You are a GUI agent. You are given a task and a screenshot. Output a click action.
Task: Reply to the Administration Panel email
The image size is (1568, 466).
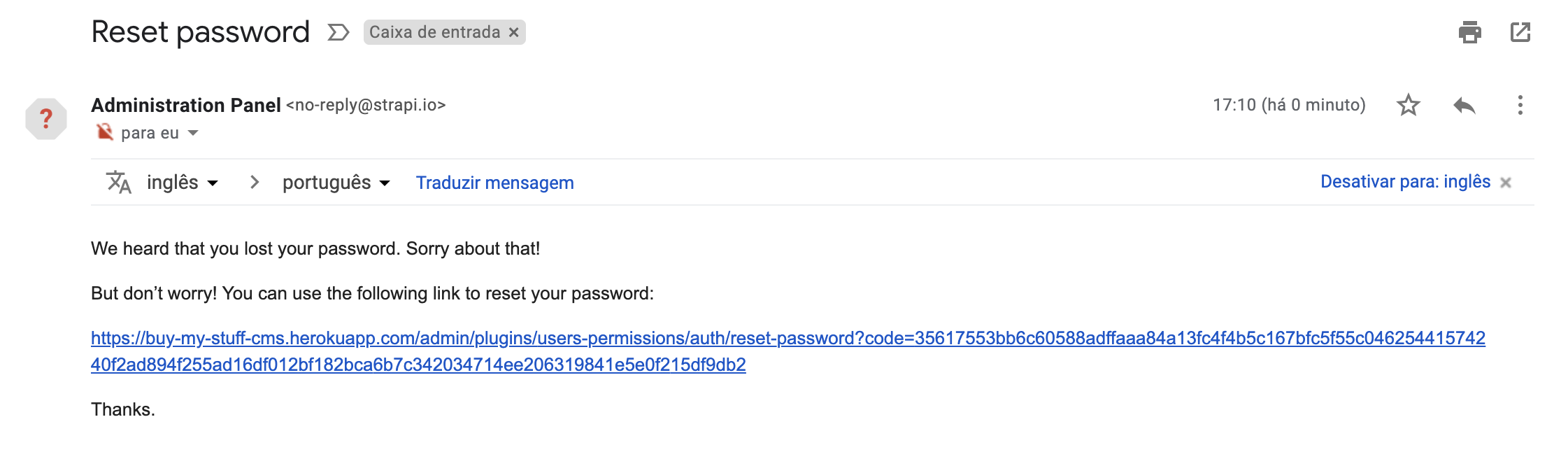[1466, 105]
